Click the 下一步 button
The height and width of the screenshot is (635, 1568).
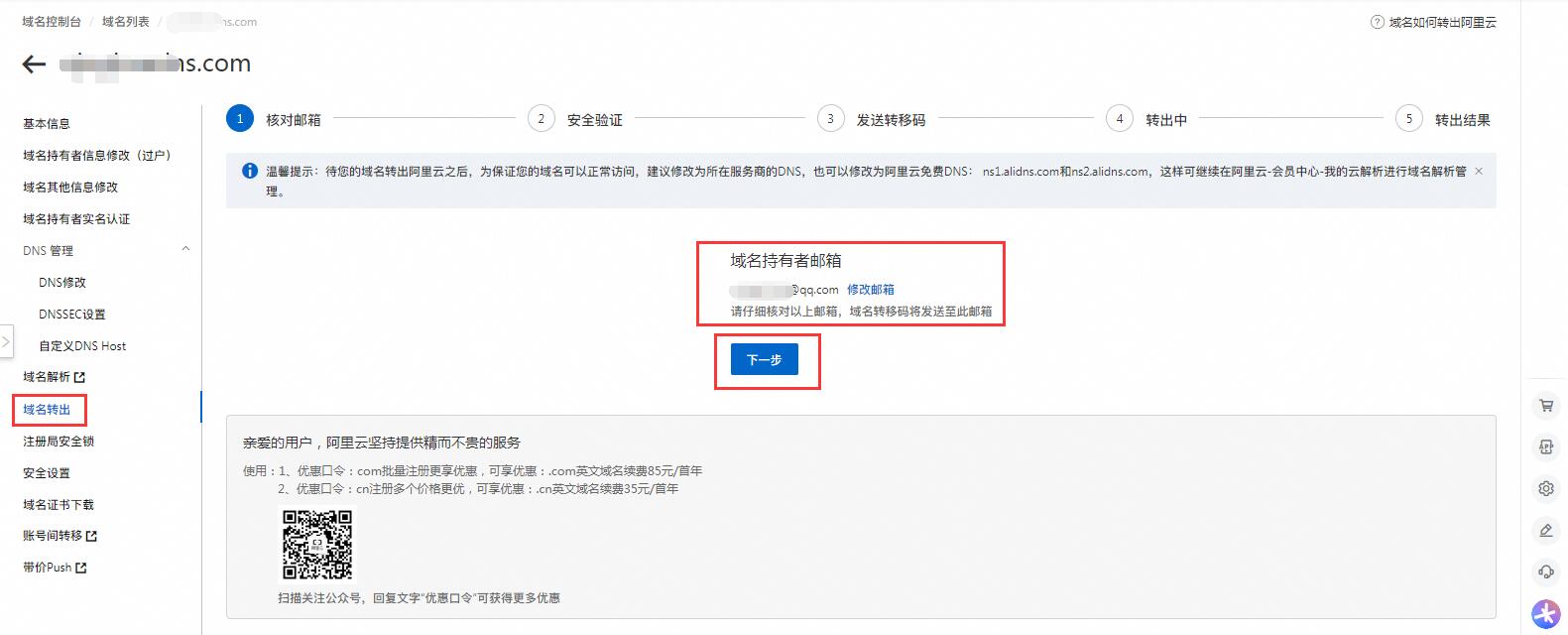(x=764, y=360)
